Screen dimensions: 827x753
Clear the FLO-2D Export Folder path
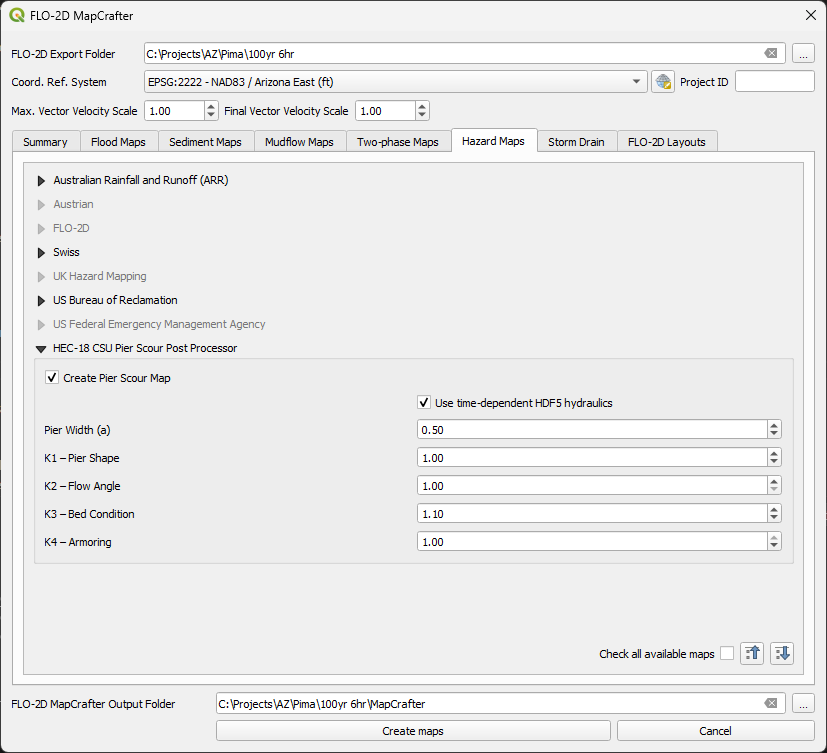[x=770, y=54]
